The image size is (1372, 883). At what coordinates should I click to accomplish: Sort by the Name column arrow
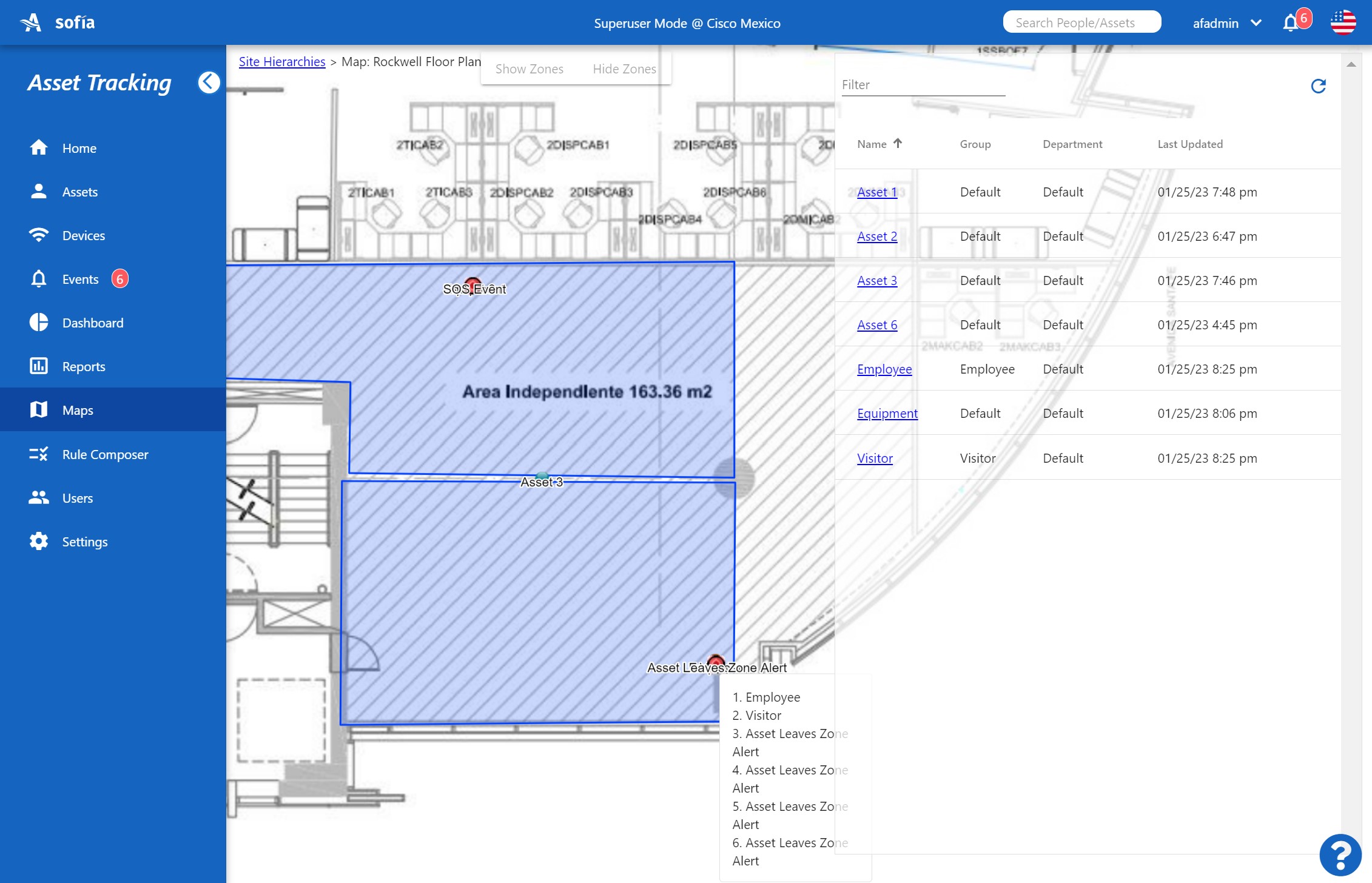tap(898, 144)
